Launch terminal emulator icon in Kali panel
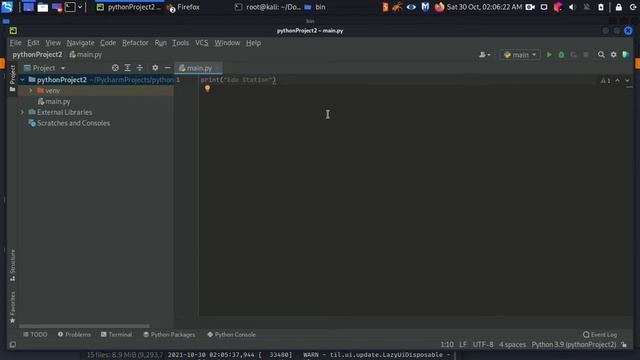This screenshot has width=640, height=360. click(70, 7)
